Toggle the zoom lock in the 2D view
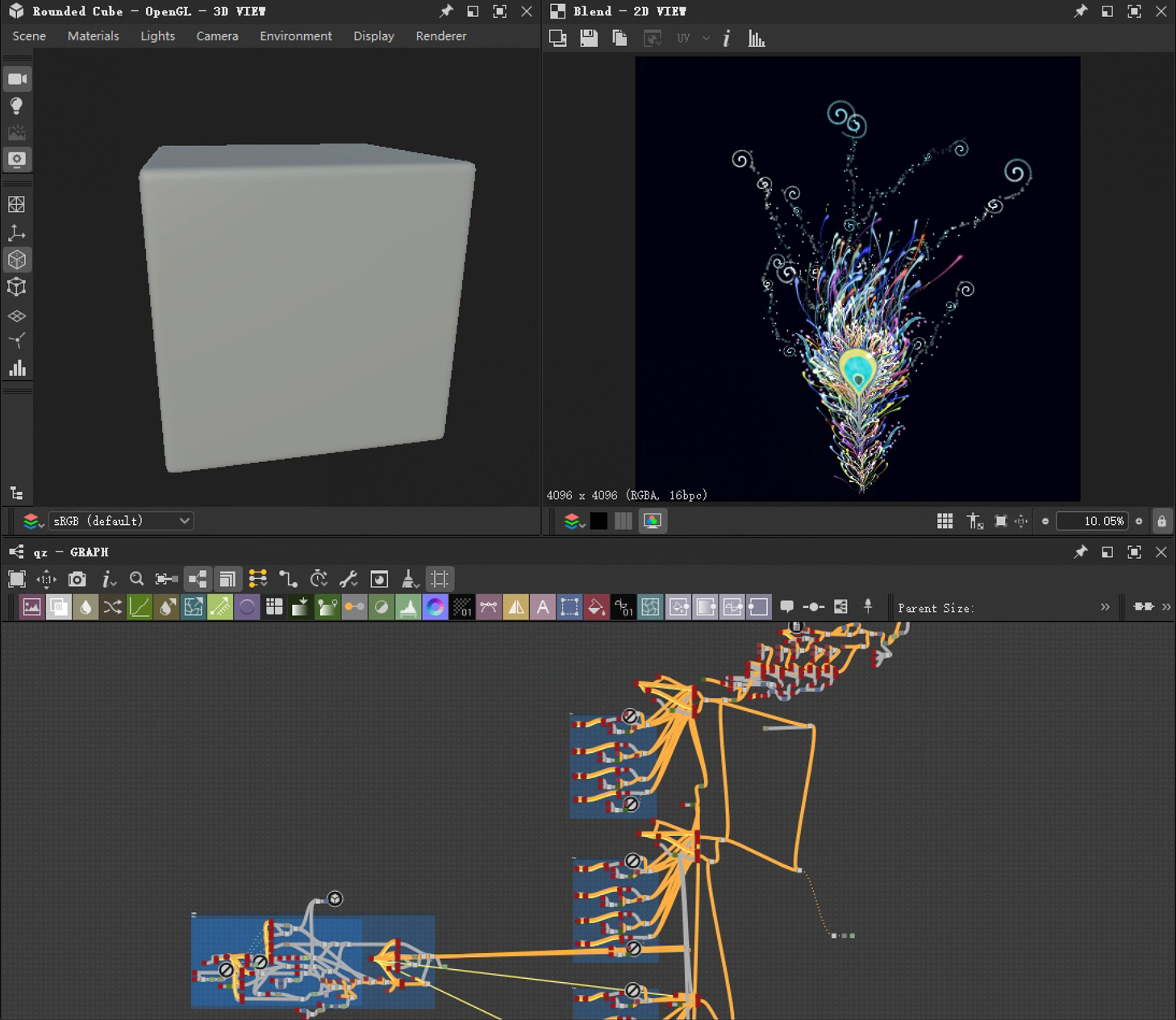 pos(1161,521)
